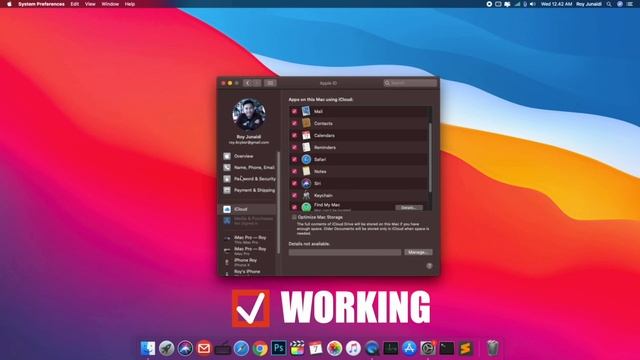
Task: Show all preferences grid button
Action: [270, 83]
